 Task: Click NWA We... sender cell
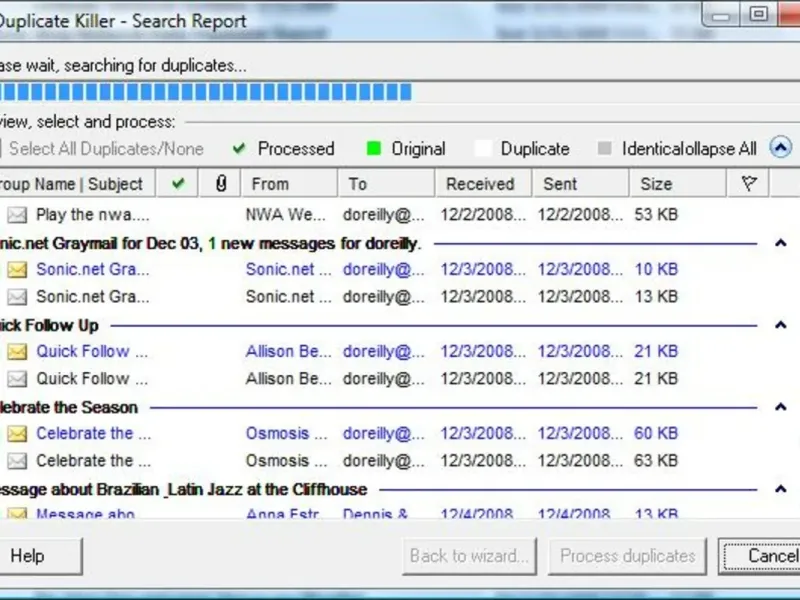[x=285, y=215]
